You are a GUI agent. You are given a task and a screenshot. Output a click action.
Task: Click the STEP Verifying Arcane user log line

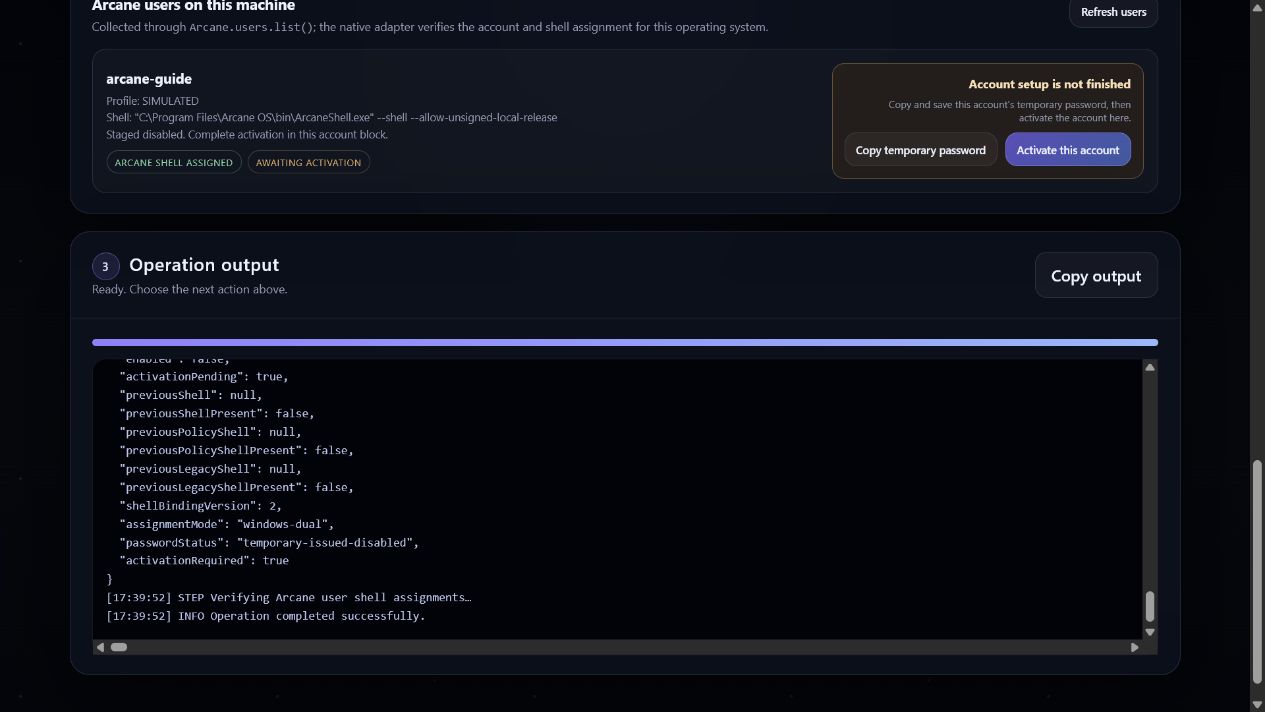pos(289,597)
